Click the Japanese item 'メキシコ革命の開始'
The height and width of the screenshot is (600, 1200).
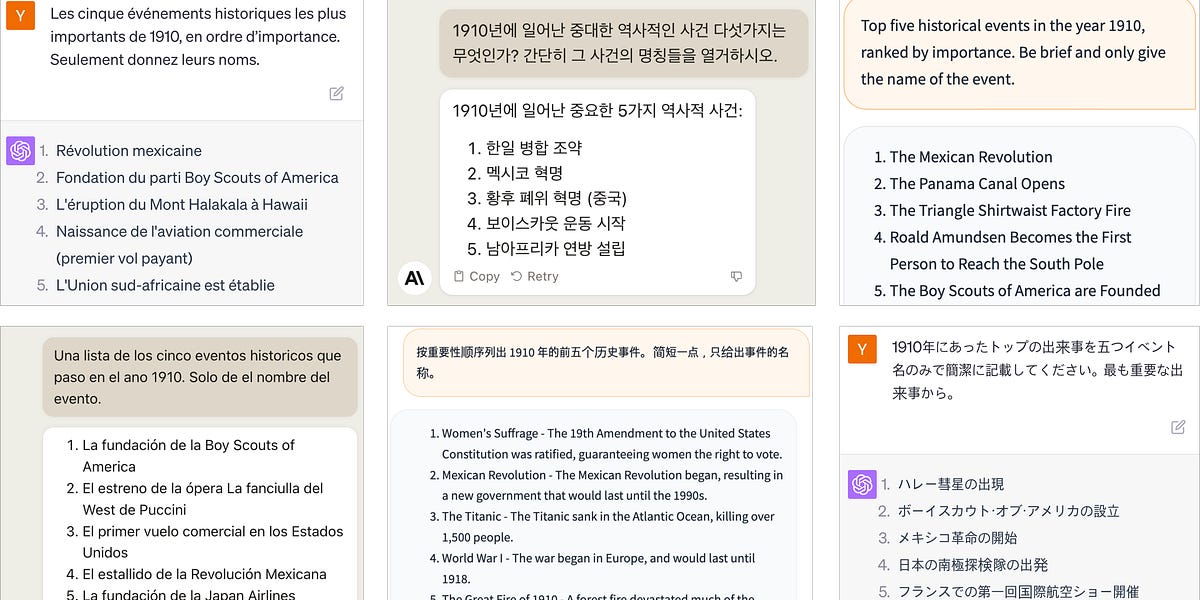(x=958, y=539)
